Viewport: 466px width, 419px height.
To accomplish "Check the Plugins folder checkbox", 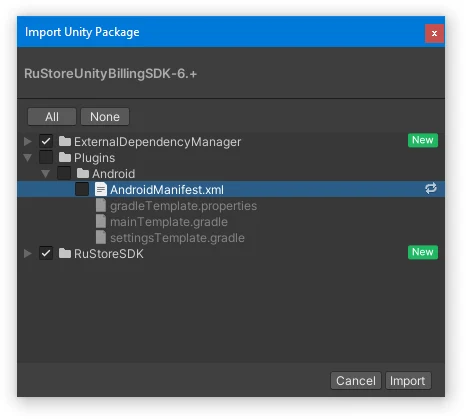I will point(46,157).
